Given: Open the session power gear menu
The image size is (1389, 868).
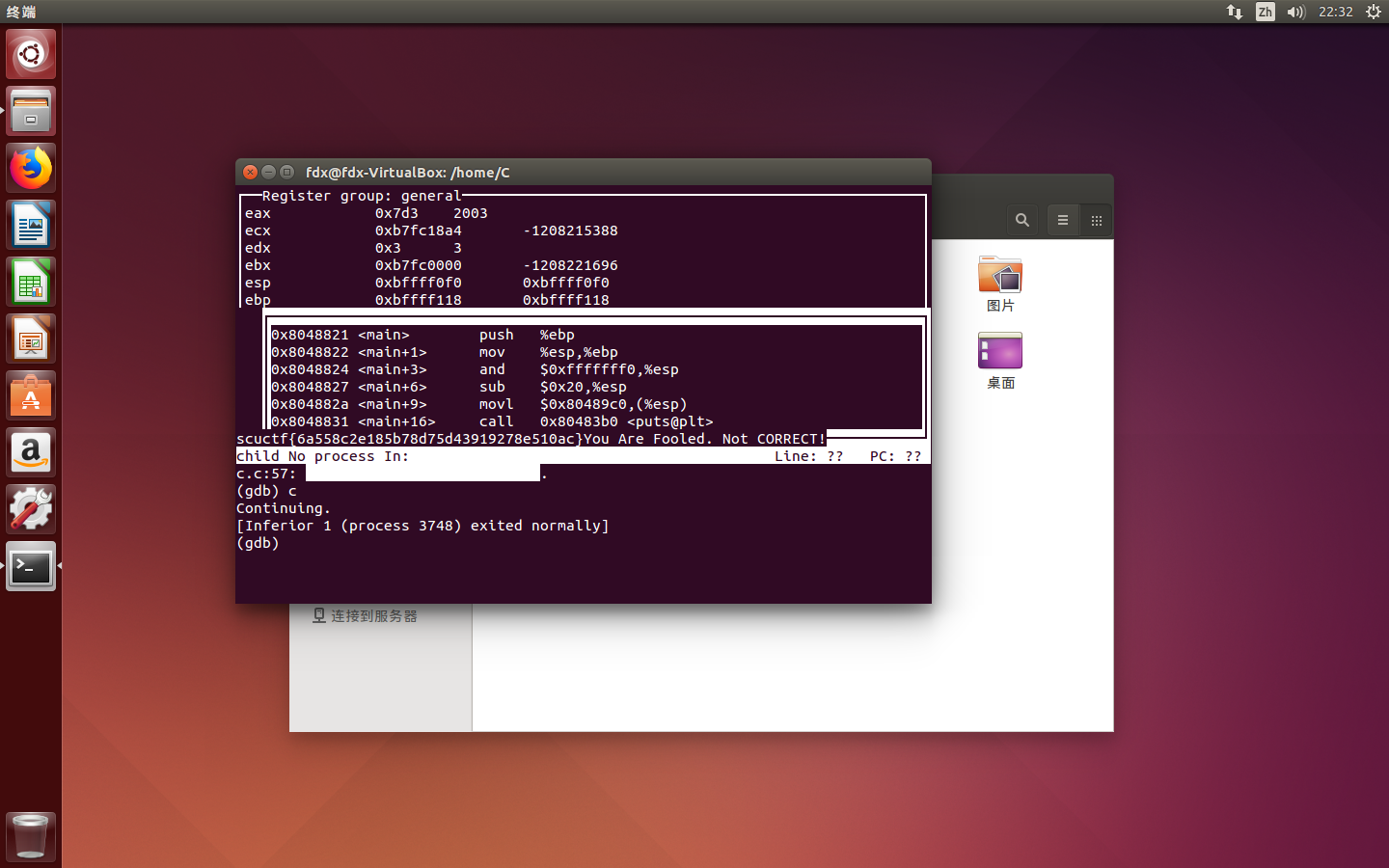Looking at the screenshot, I should click(1374, 12).
